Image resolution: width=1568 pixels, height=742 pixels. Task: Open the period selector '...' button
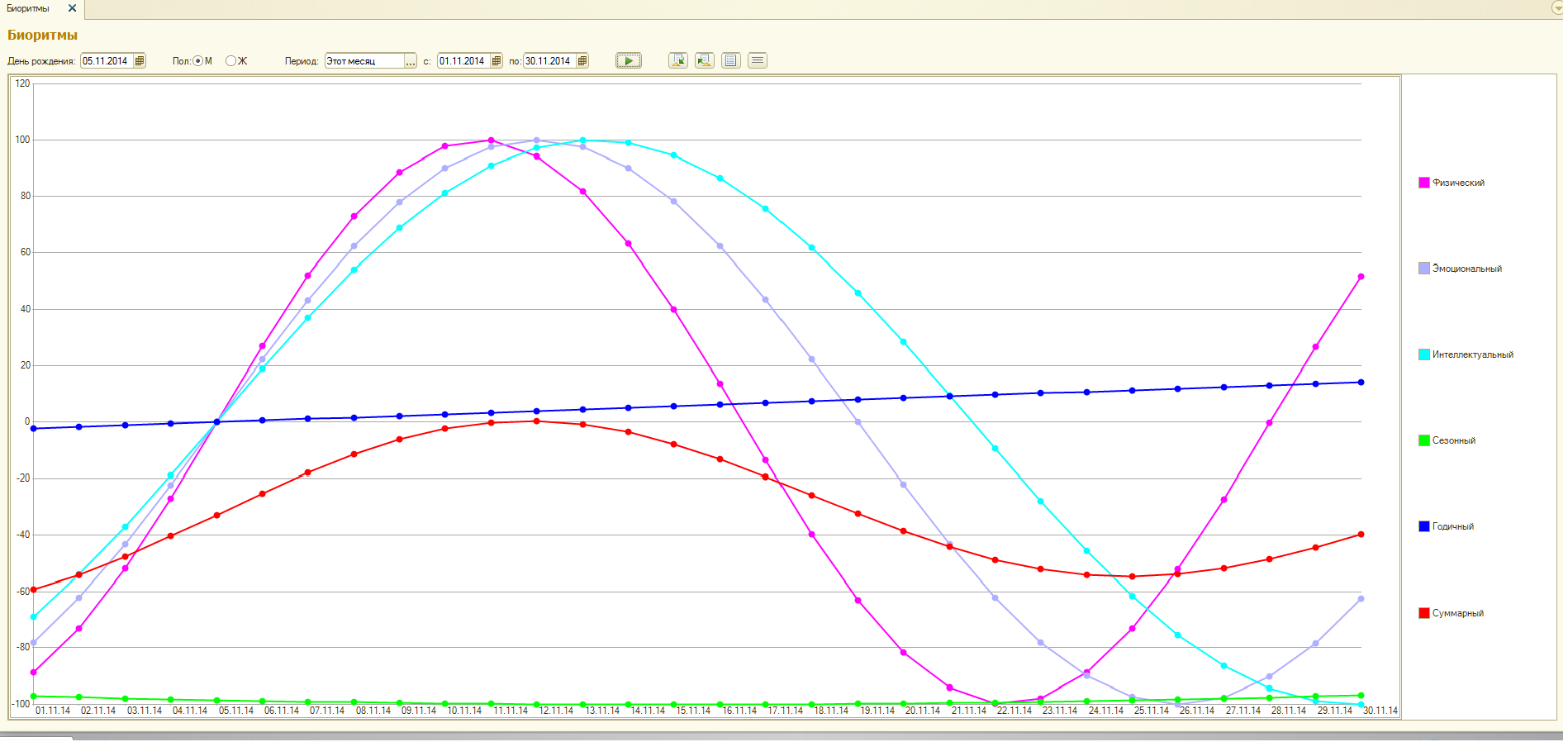tap(411, 61)
